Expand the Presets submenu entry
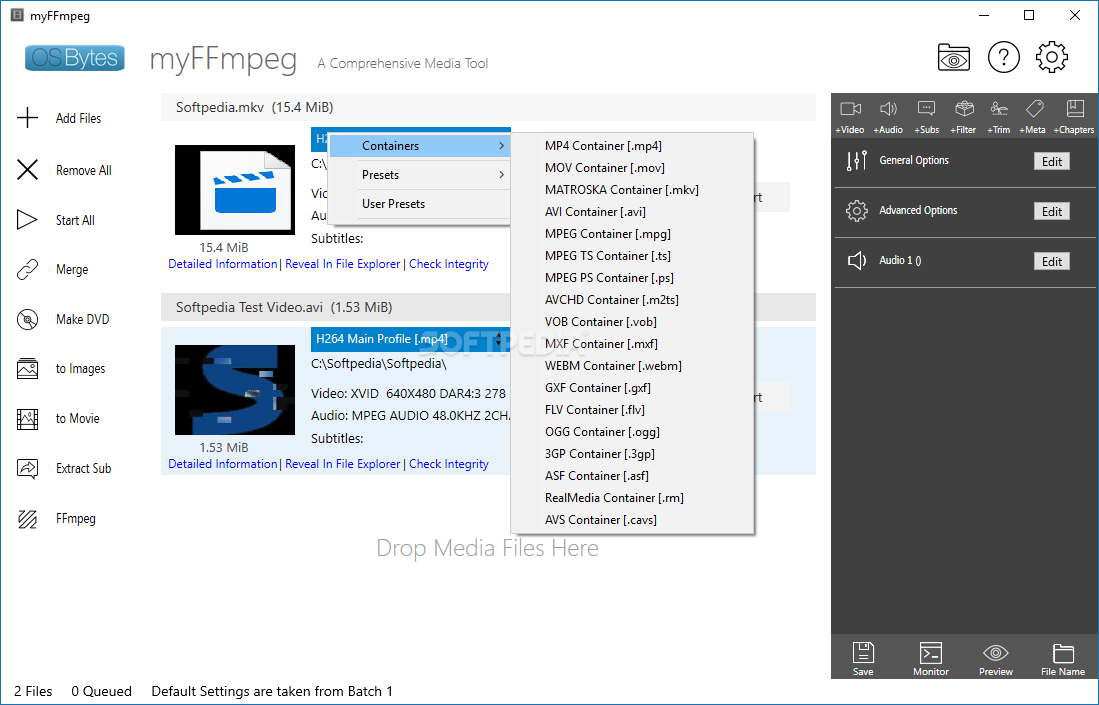Viewport: 1099px width, 705px height. point(419,174)
